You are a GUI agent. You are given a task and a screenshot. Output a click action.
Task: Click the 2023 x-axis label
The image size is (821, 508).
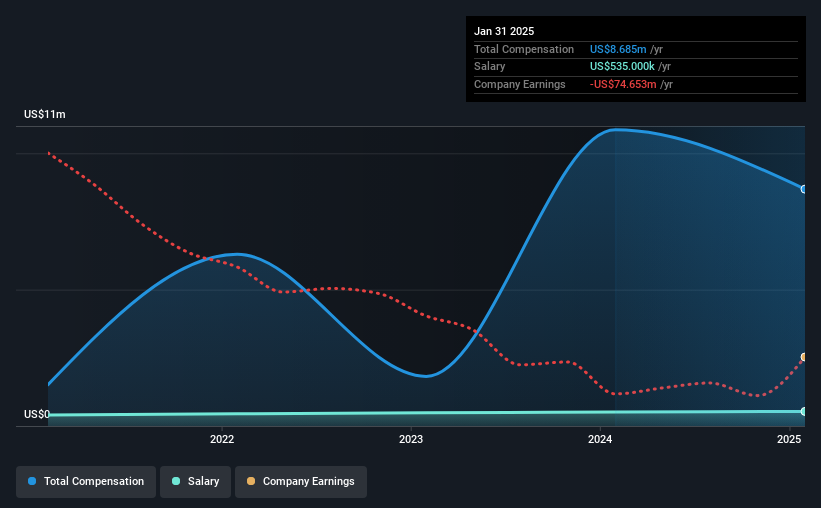click(x=411, y=439)
